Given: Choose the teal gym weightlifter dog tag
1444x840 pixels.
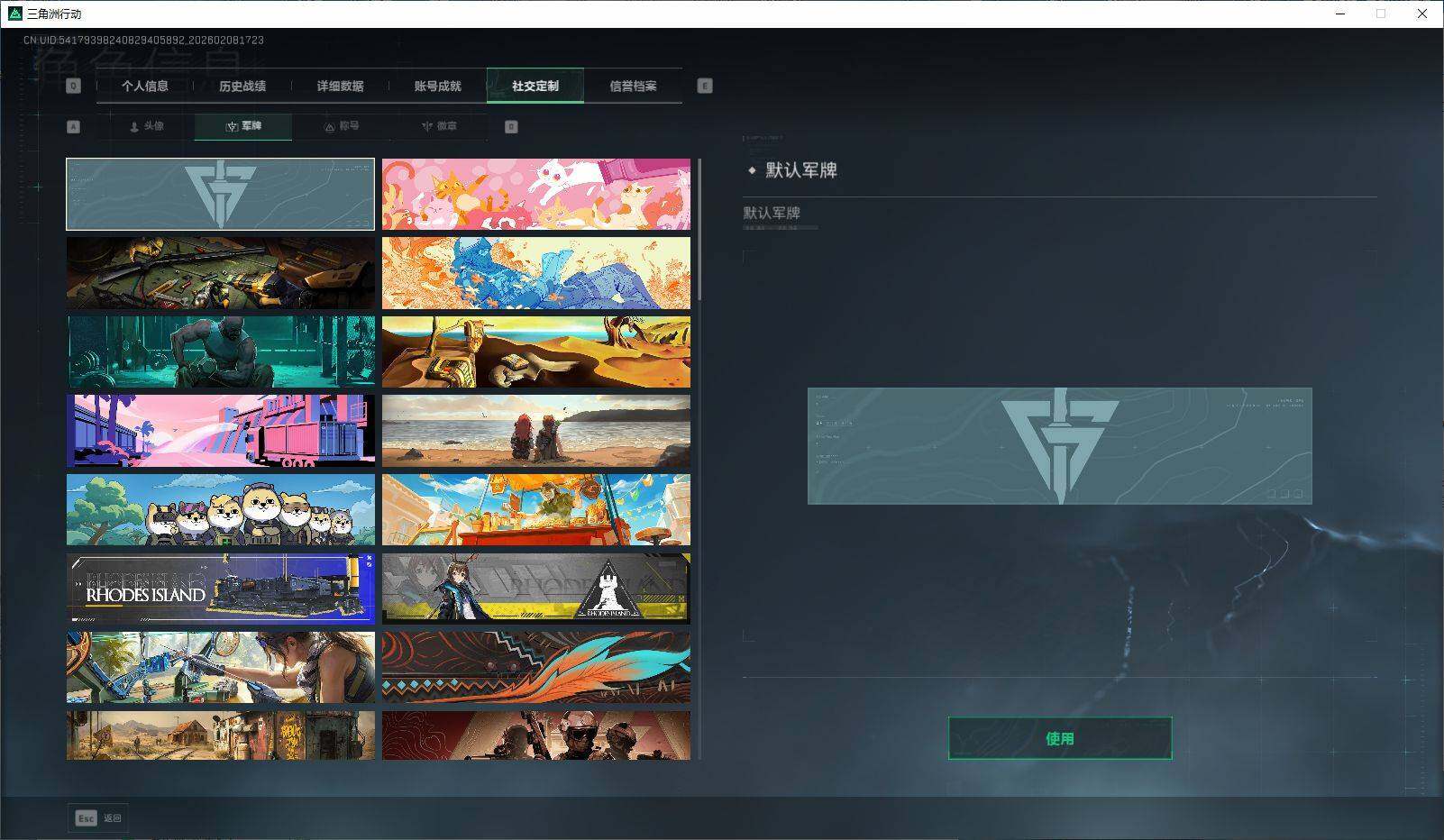Looking at the screenshot, I should (x=220, y=352).
